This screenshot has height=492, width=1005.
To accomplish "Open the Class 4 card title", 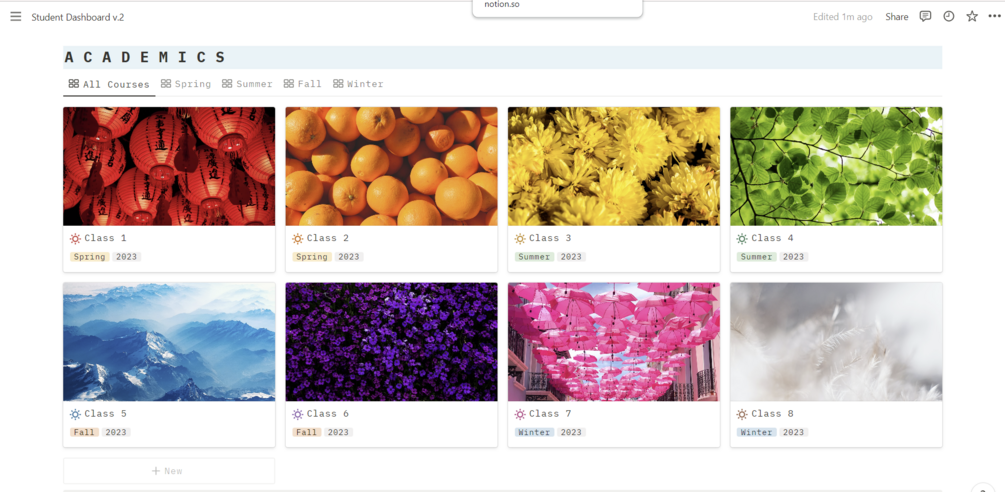I will [772, 238].
